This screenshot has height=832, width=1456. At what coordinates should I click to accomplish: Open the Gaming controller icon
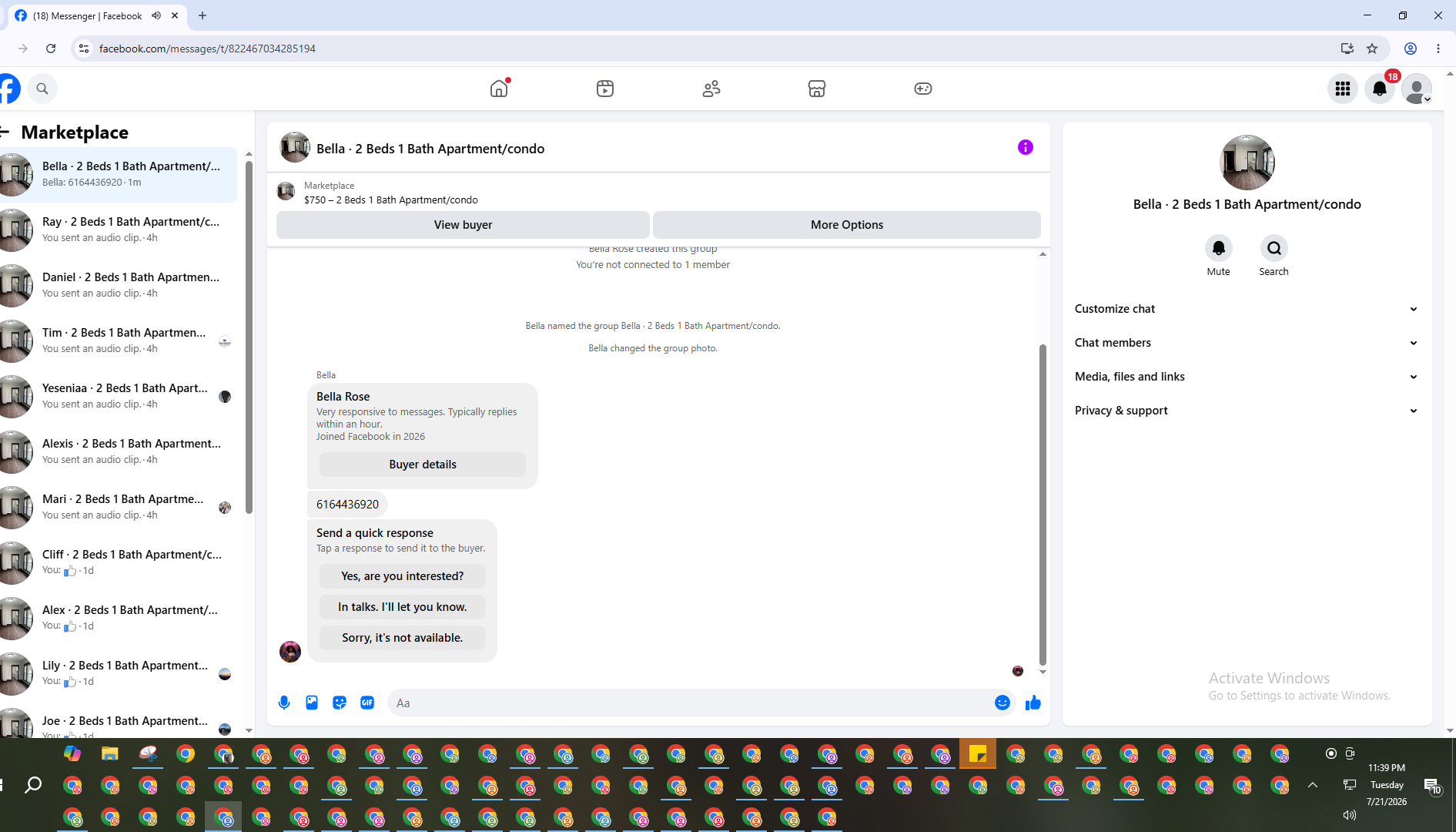point(923,89)
